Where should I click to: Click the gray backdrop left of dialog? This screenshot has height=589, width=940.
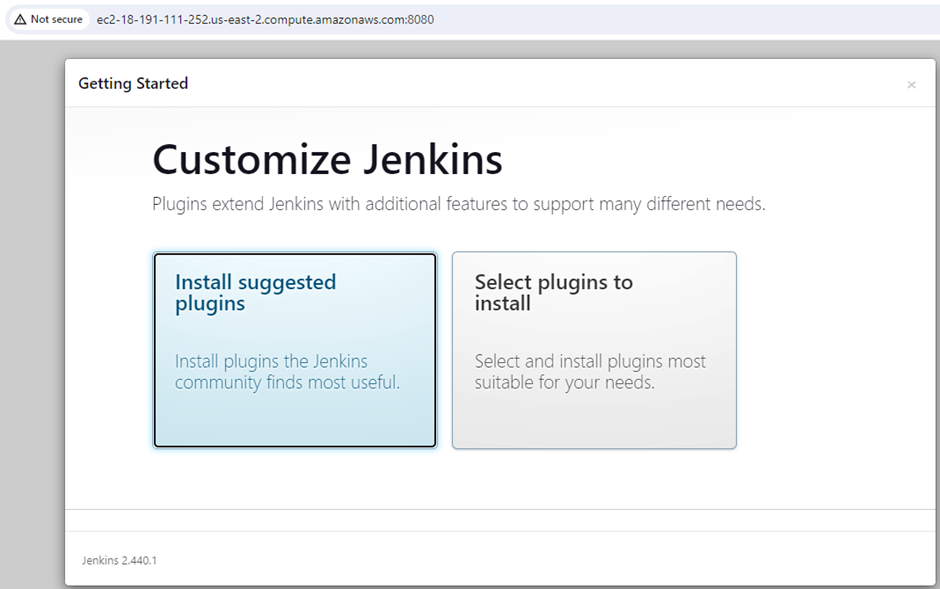click(x=32, y=300)
